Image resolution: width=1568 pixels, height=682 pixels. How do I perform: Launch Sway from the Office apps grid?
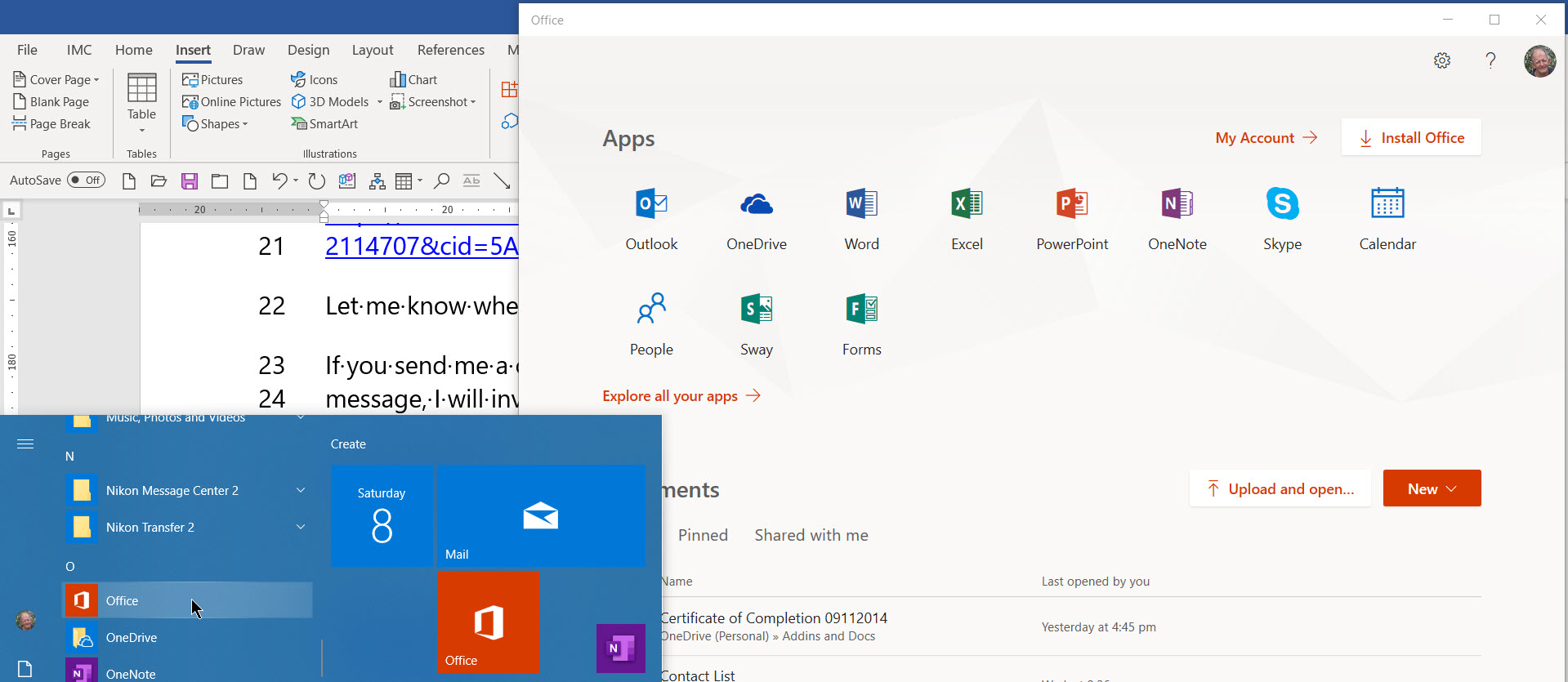[757, 325]
